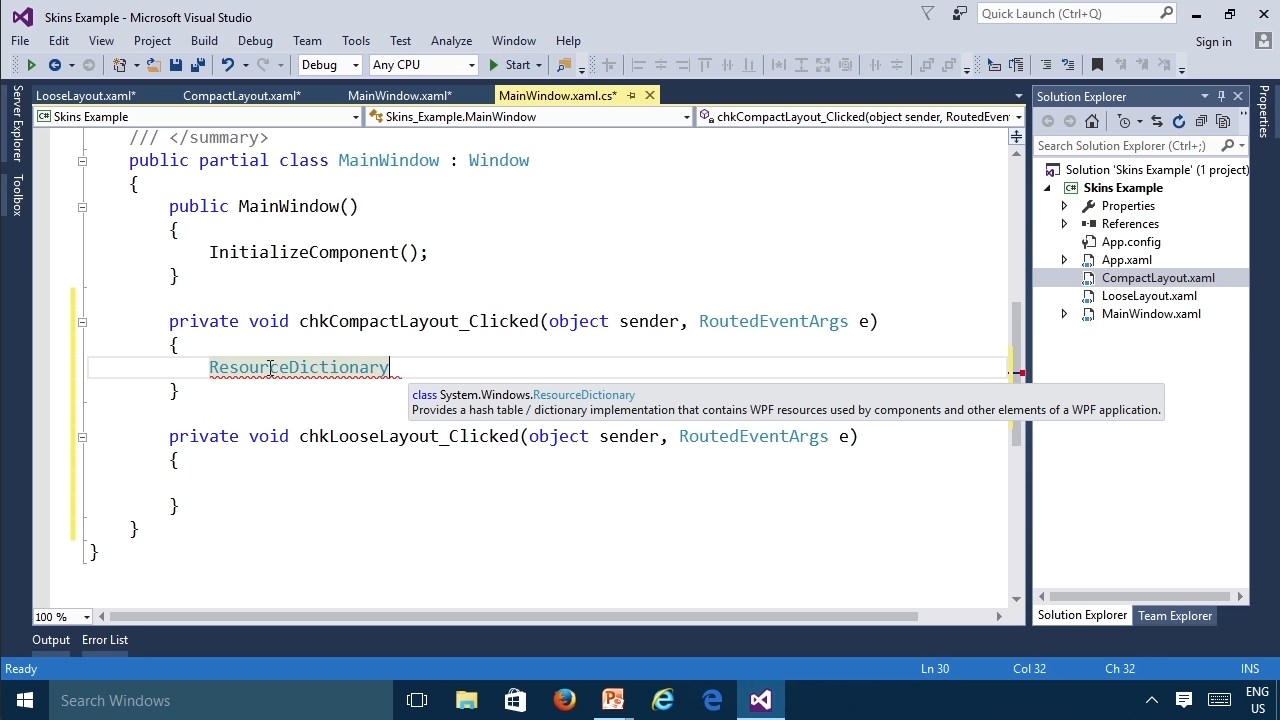
Task: Open the Toolbox side tab
Action: pyautogui.click(x=17, y=195)
